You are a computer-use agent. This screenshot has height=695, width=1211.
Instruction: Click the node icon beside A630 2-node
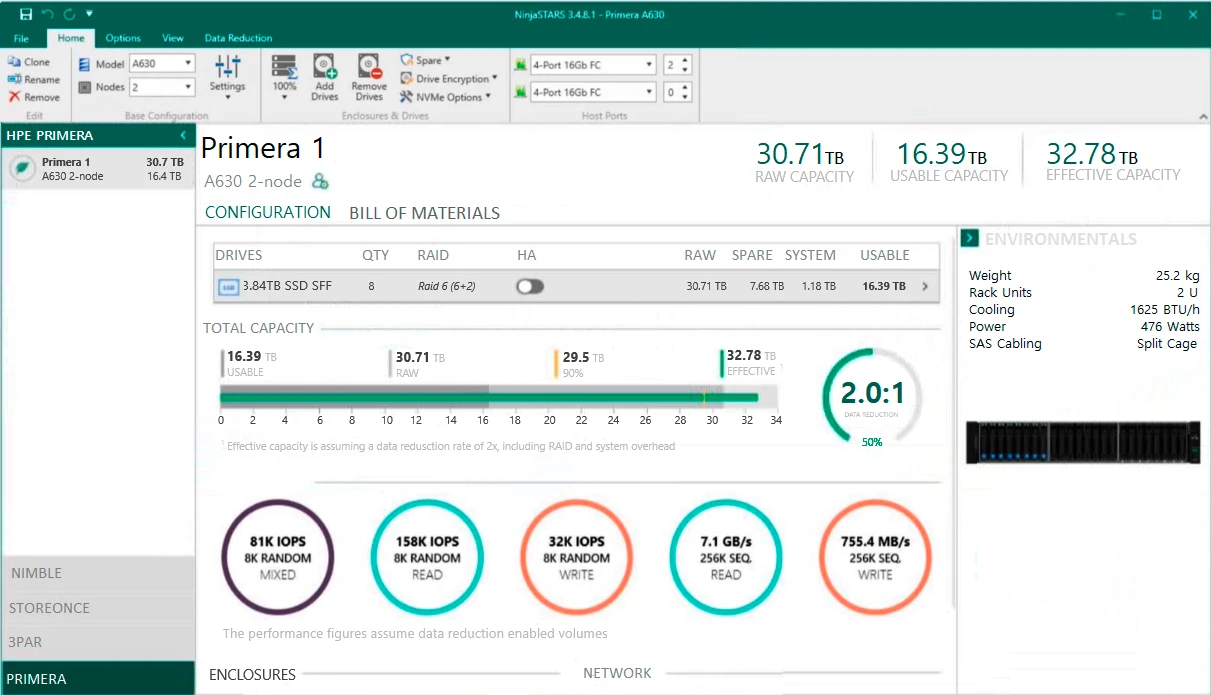pyautogui.click(x=320, y=181)
